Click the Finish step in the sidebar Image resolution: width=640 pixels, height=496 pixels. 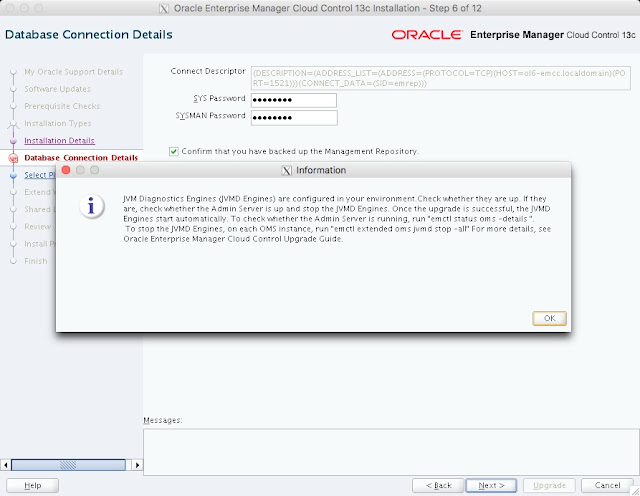(x=36, y=261)
